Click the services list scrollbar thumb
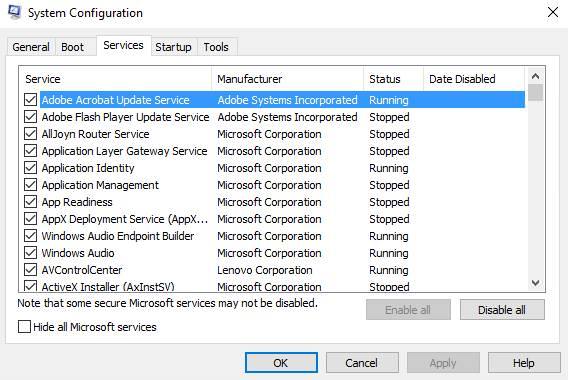The image size is (568, 380). [535, 92]
